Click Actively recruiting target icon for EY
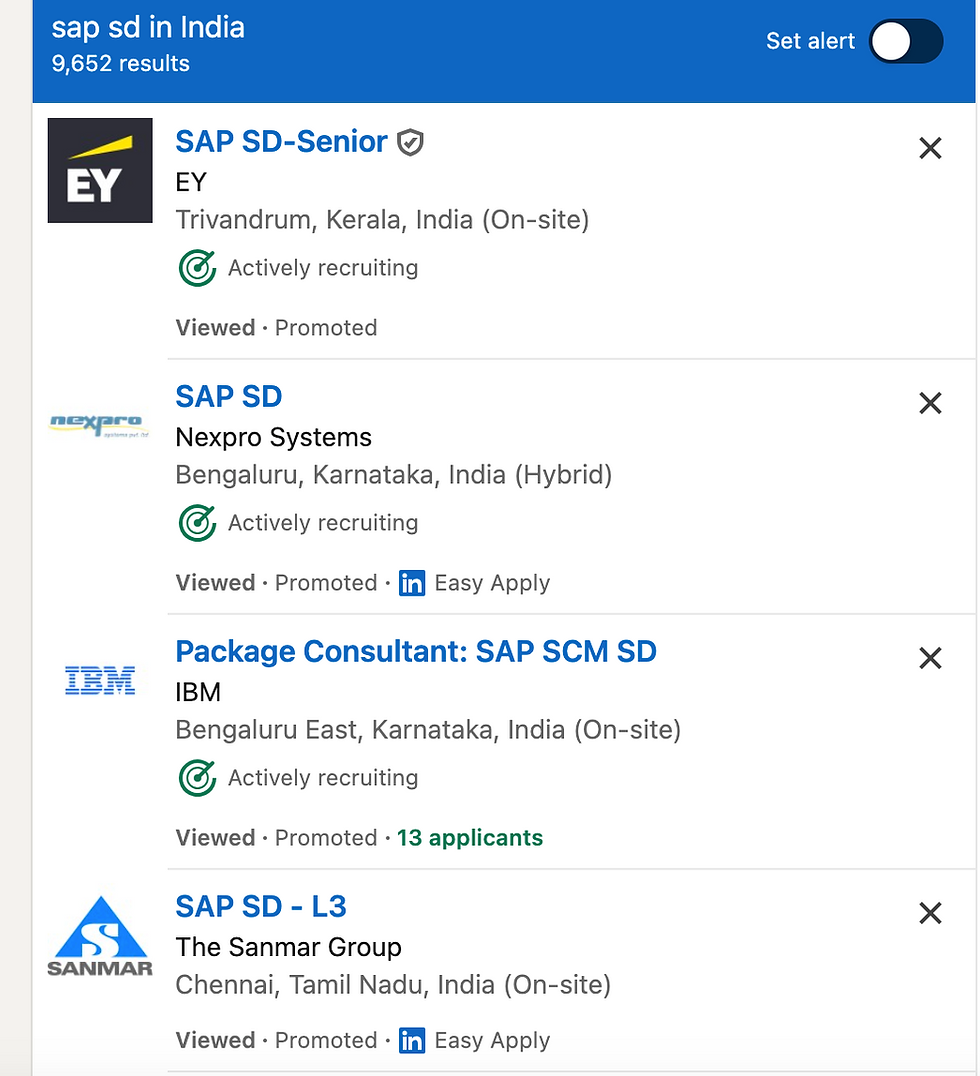This screenshot has height=1076, width=980. [198, 268]
